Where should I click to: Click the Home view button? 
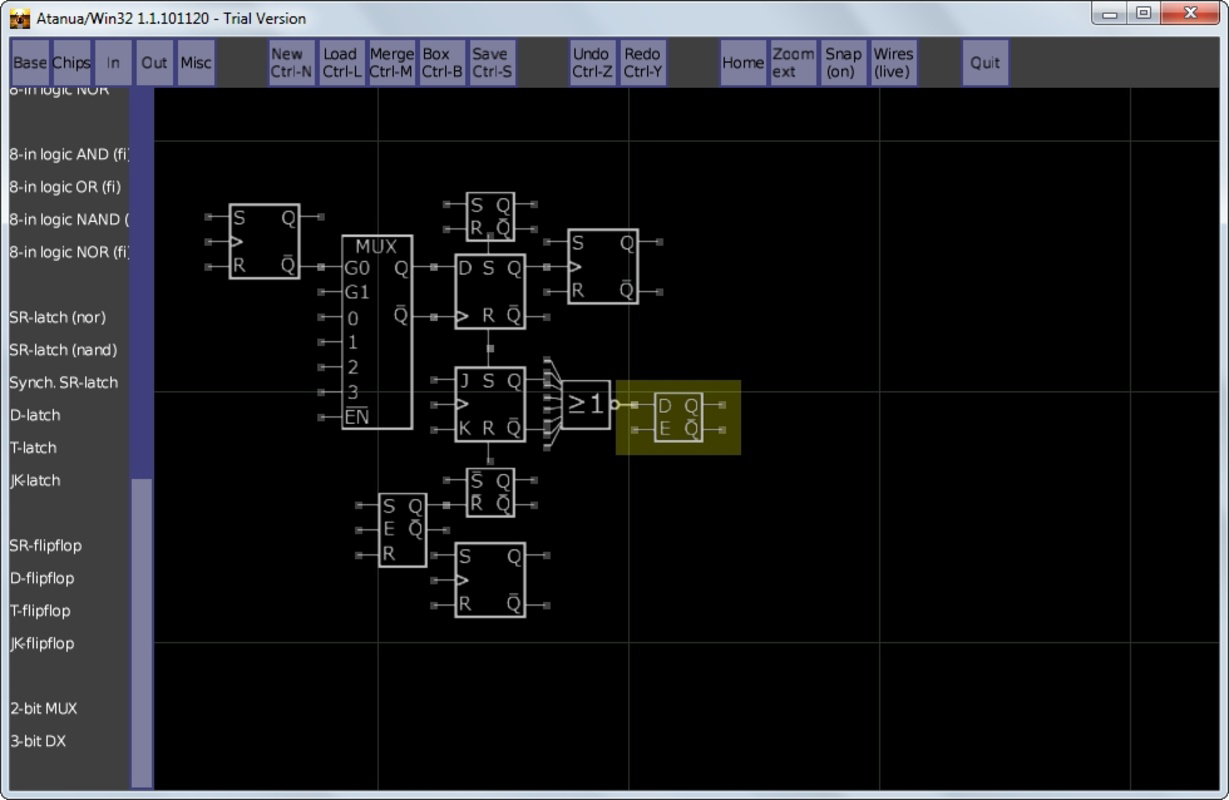(x=743, y=63)
